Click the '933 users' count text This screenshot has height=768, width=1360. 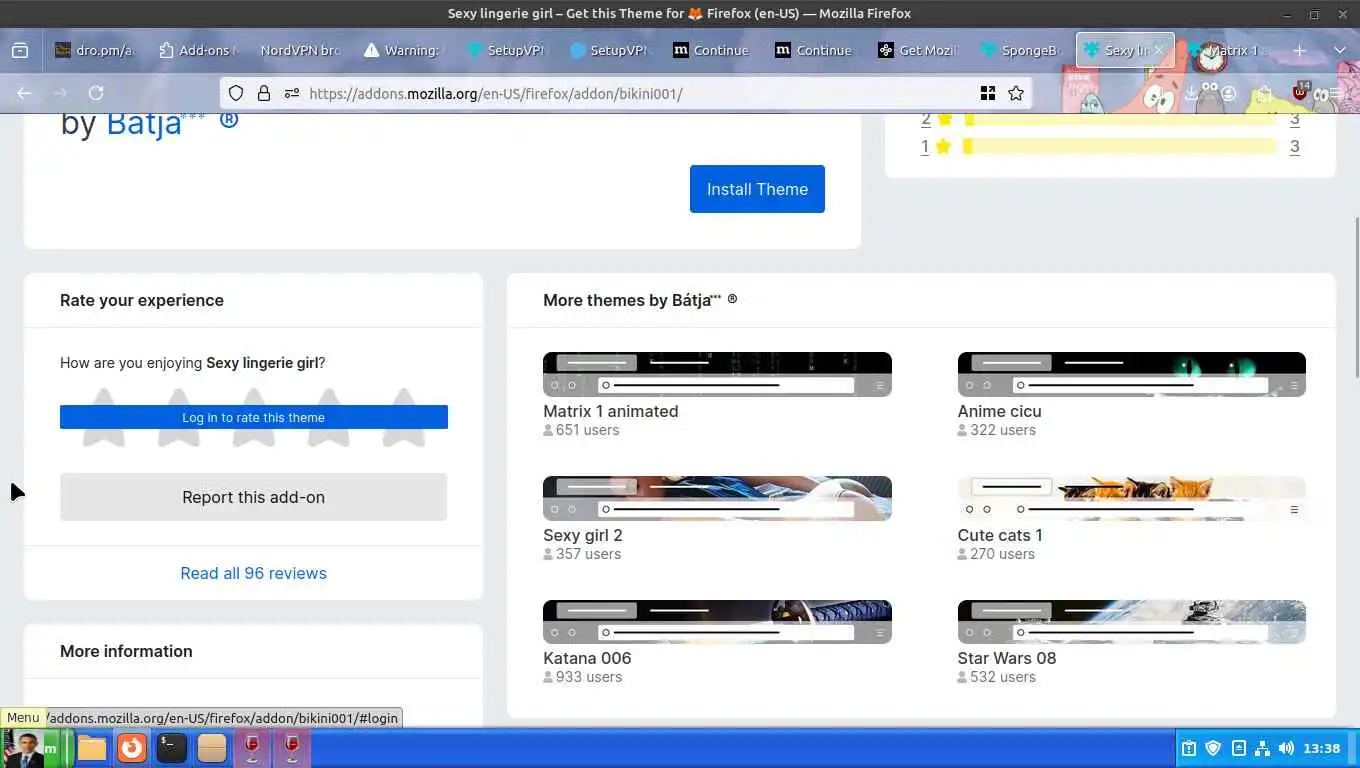point(589,677)
